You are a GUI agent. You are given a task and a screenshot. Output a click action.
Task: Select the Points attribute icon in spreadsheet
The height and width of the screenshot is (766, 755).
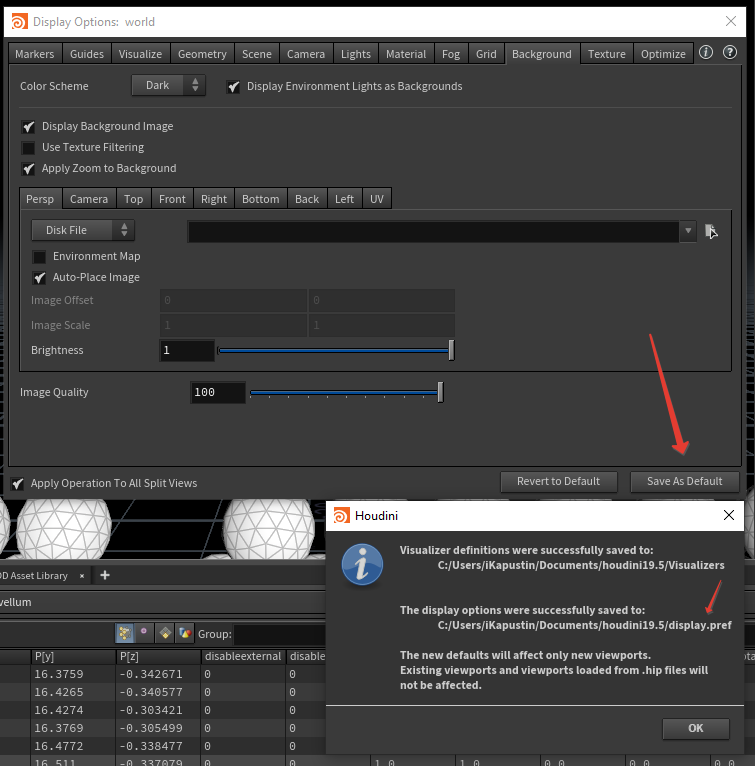[126, 633]
